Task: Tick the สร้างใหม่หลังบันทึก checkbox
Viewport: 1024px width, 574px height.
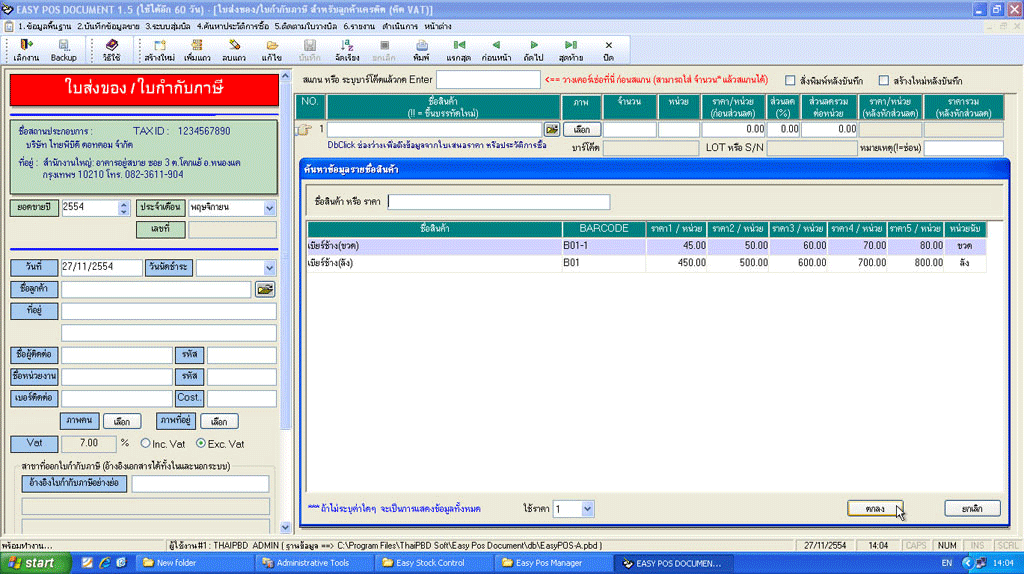Action: pyautogui.click(x=883, y=80)
